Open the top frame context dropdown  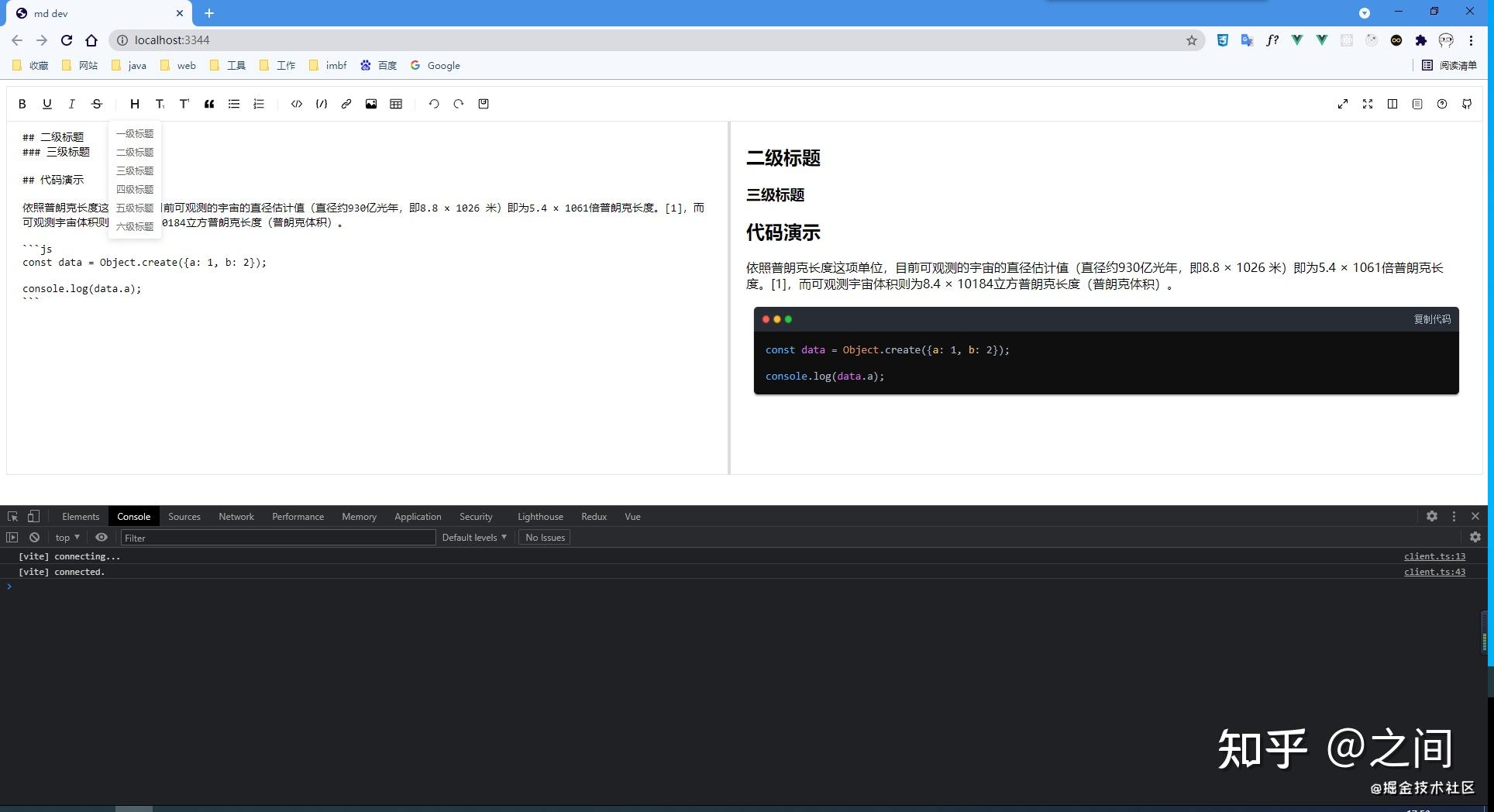66,537
